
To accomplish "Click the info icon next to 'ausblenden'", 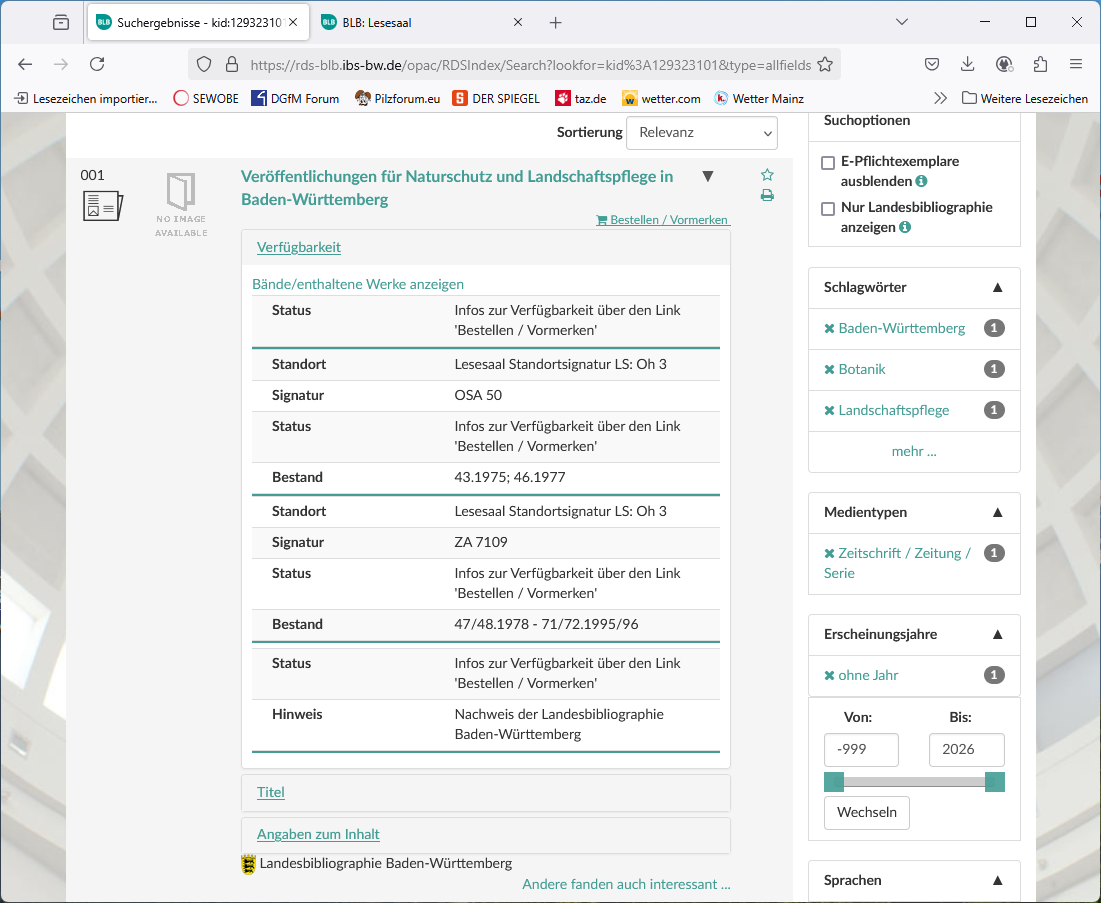I will tap(921, 182).
